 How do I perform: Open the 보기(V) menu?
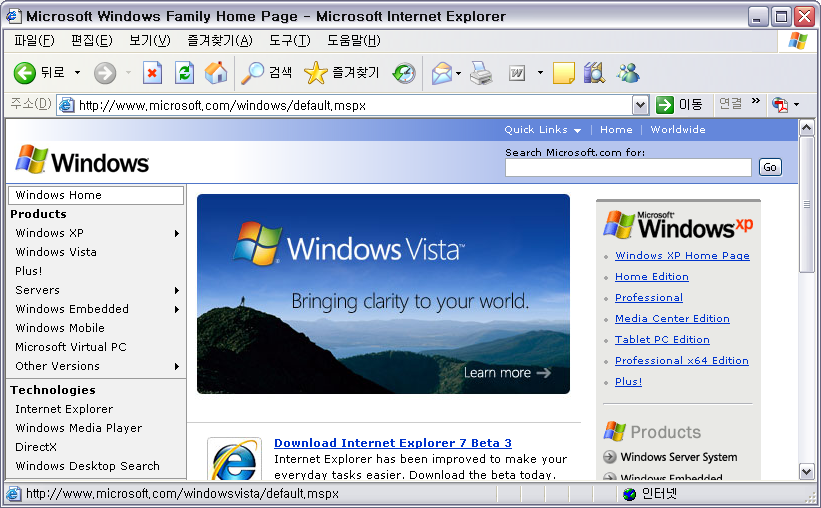pos(150,41)
